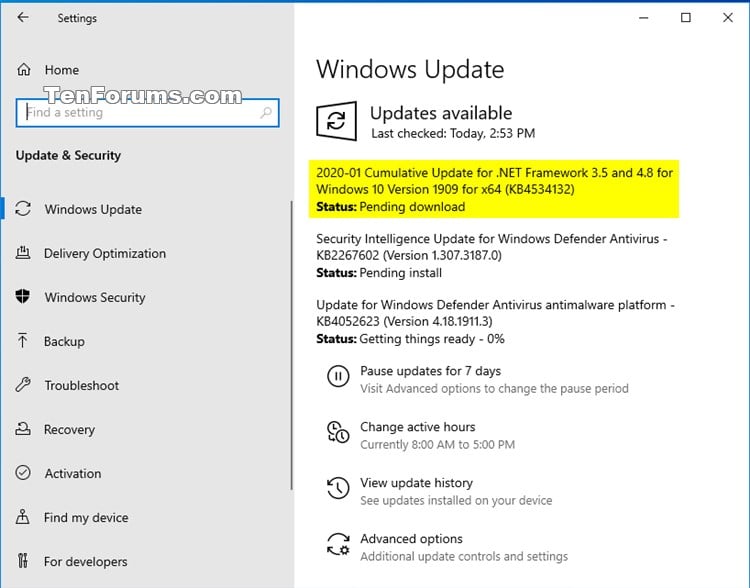Click the pause circle icon
This screenshot has height=588, width=750.
(338, 376)
